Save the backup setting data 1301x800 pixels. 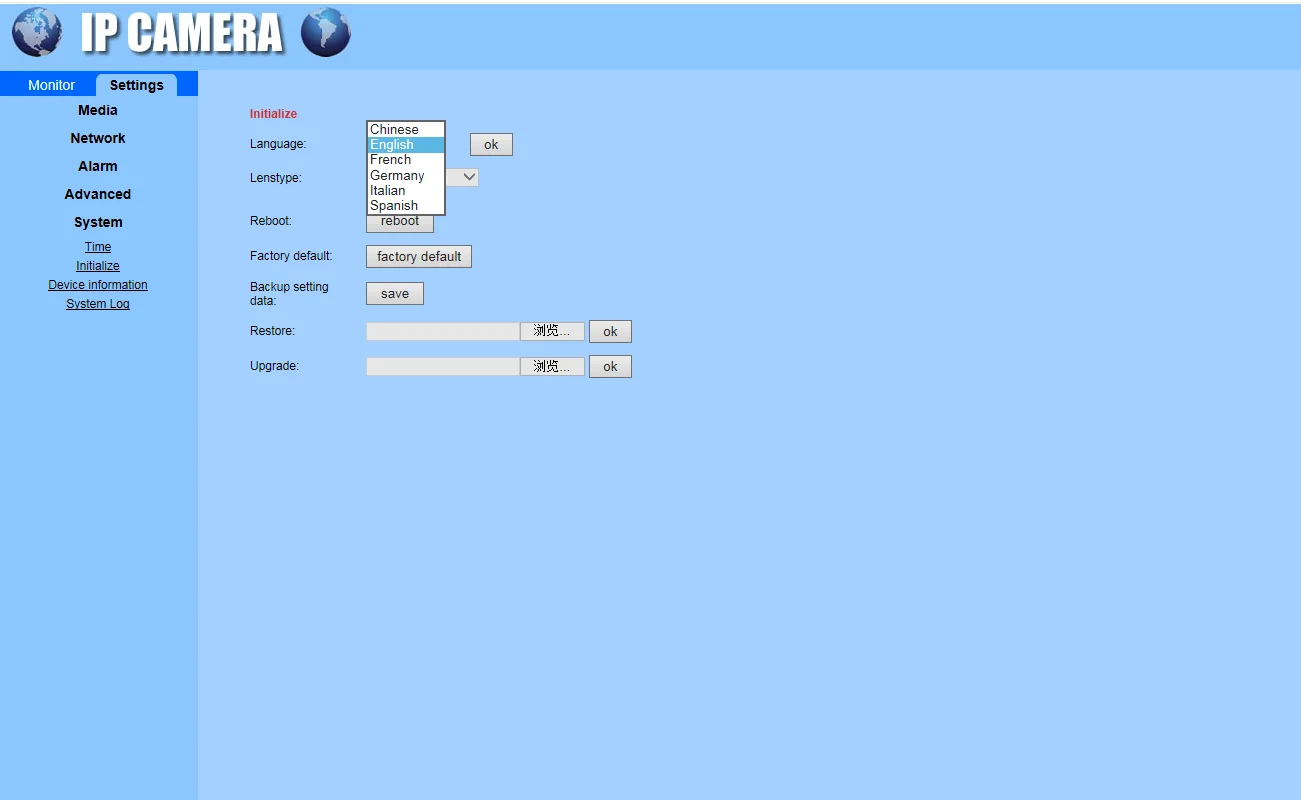(x=395, y=294)
